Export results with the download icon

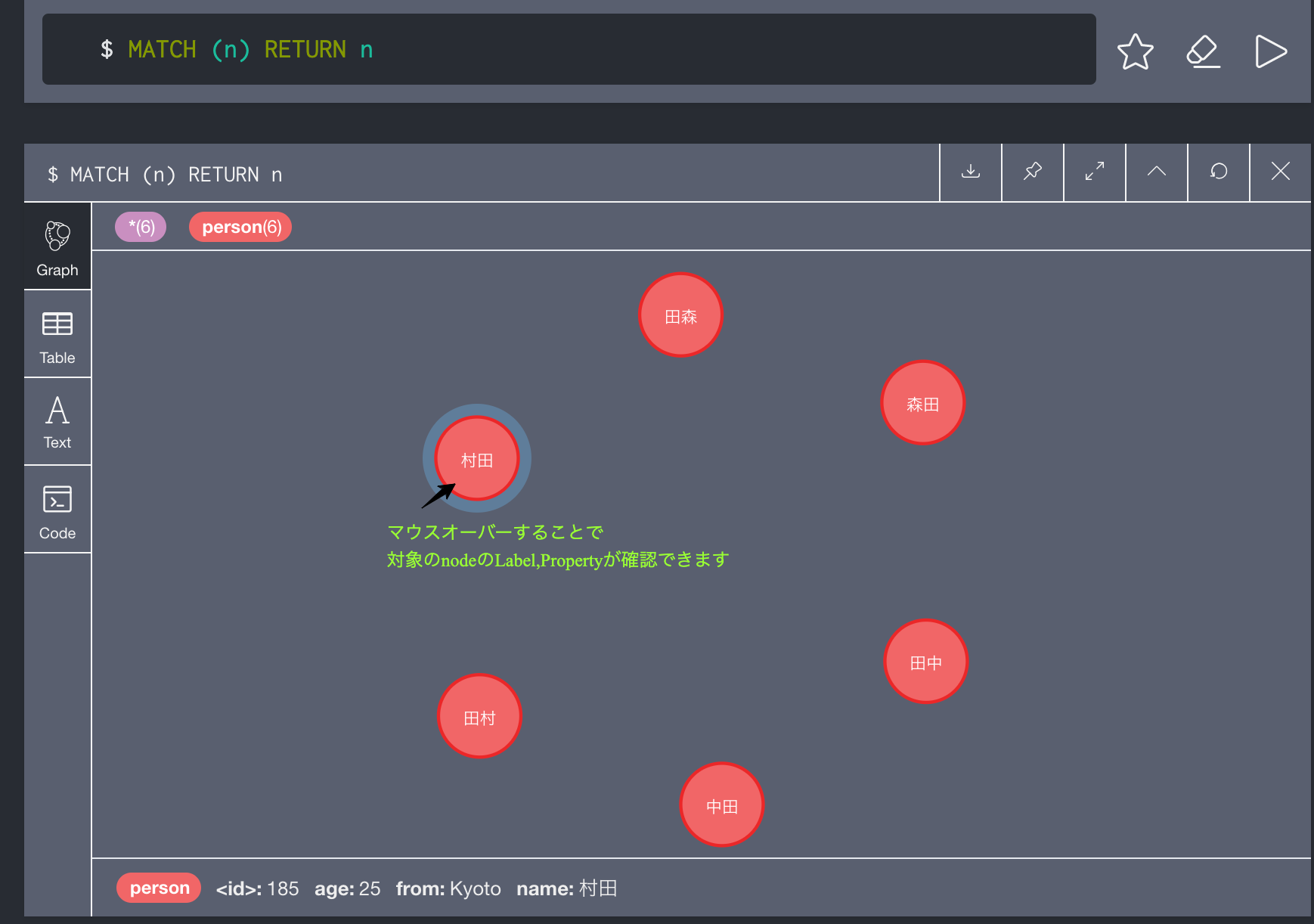point(971,172)
